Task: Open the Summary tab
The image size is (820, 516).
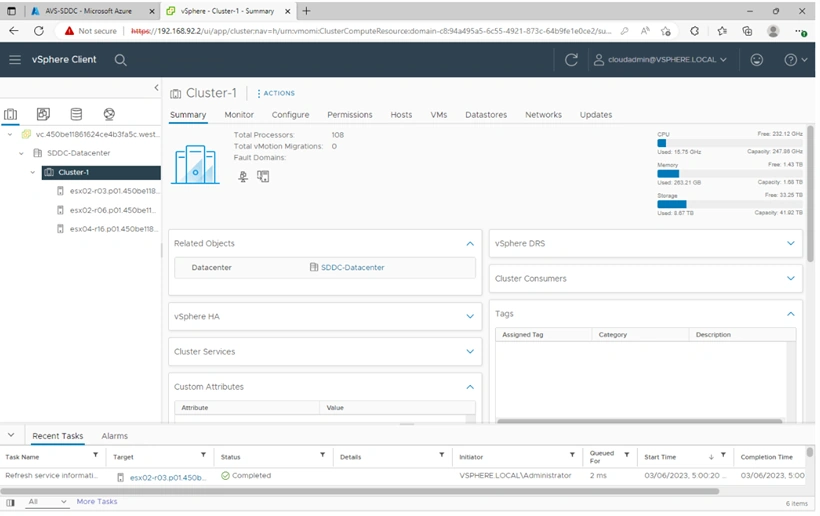Action: (x=188, y=114)
